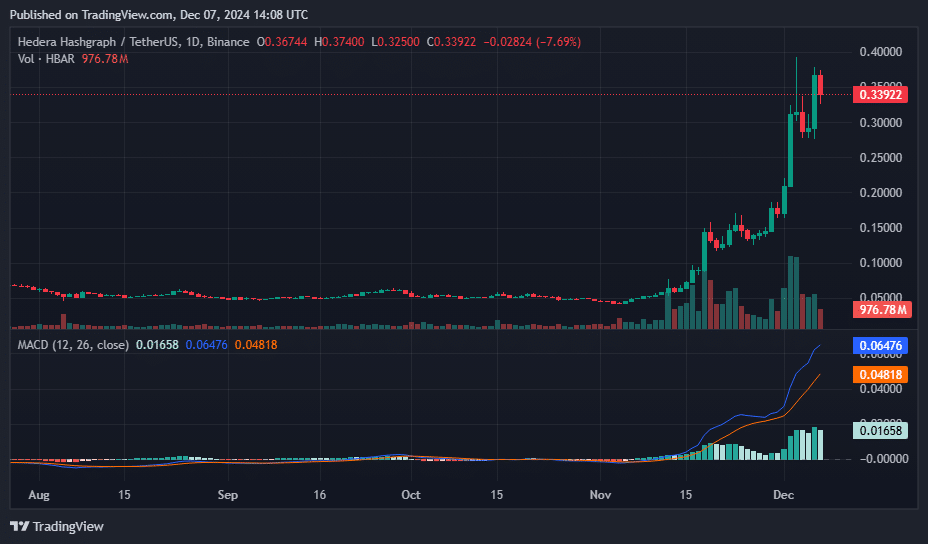Click the close value C0.33922
The width and height of the screenshot is (928, 544).
(x=451, y=42)
